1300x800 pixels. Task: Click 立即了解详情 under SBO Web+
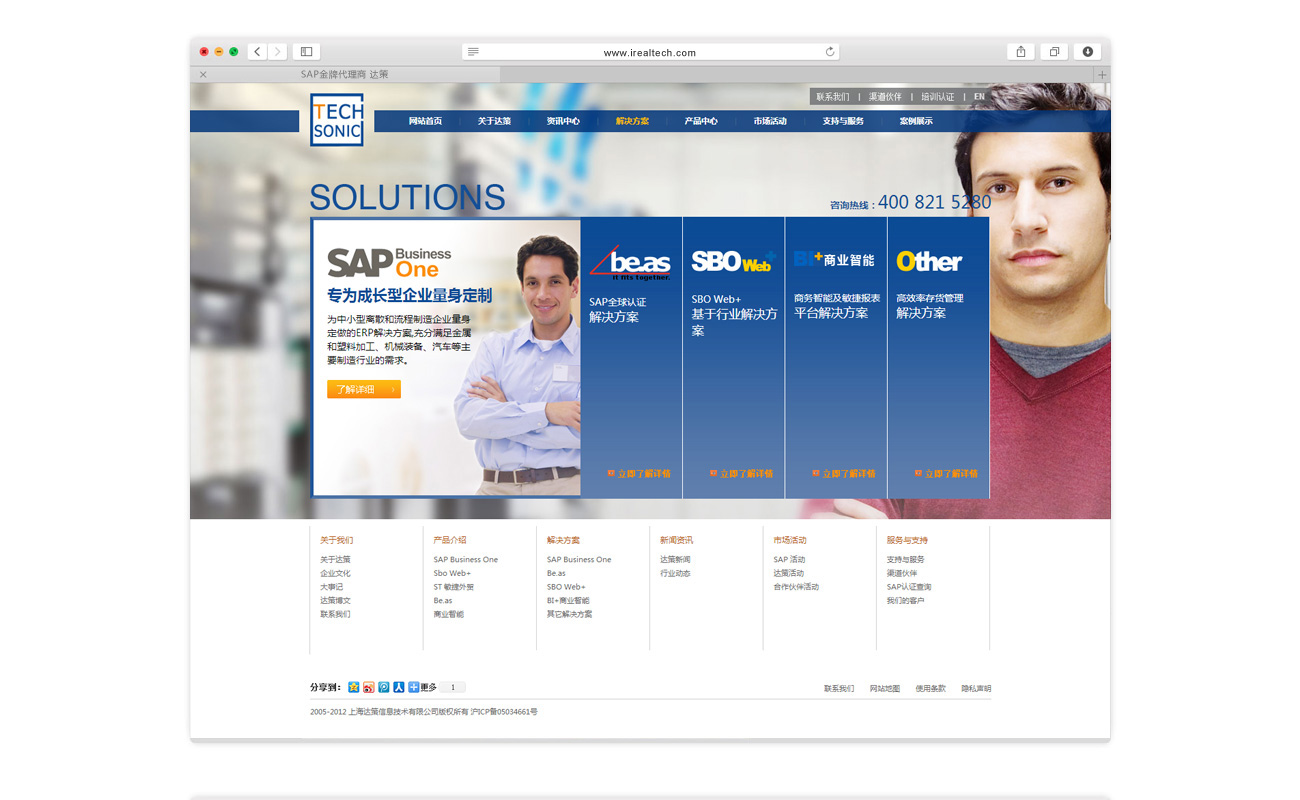[x=741, y=474]
